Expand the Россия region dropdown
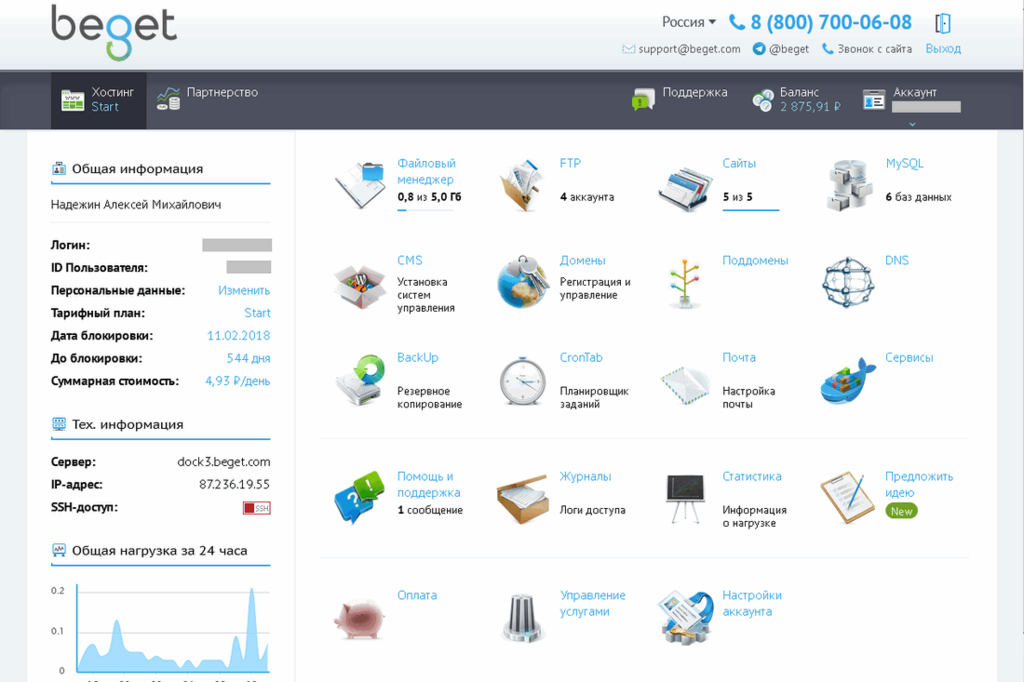 [x=689, y=22]
